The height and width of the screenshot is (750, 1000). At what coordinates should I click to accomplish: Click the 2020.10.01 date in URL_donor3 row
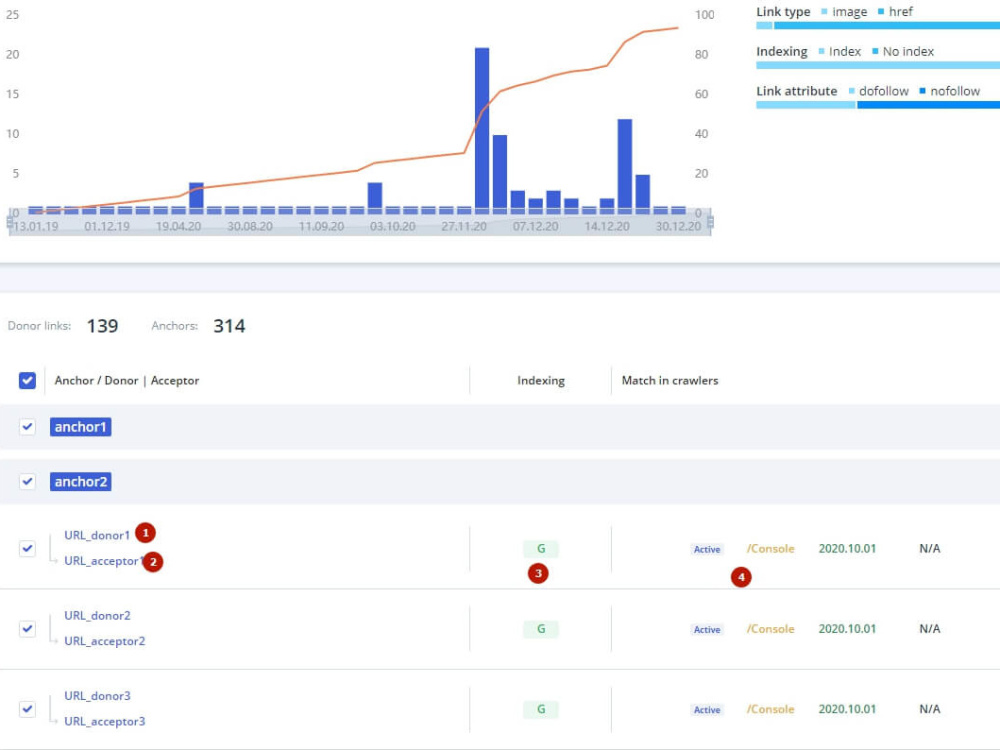point(847,709)
